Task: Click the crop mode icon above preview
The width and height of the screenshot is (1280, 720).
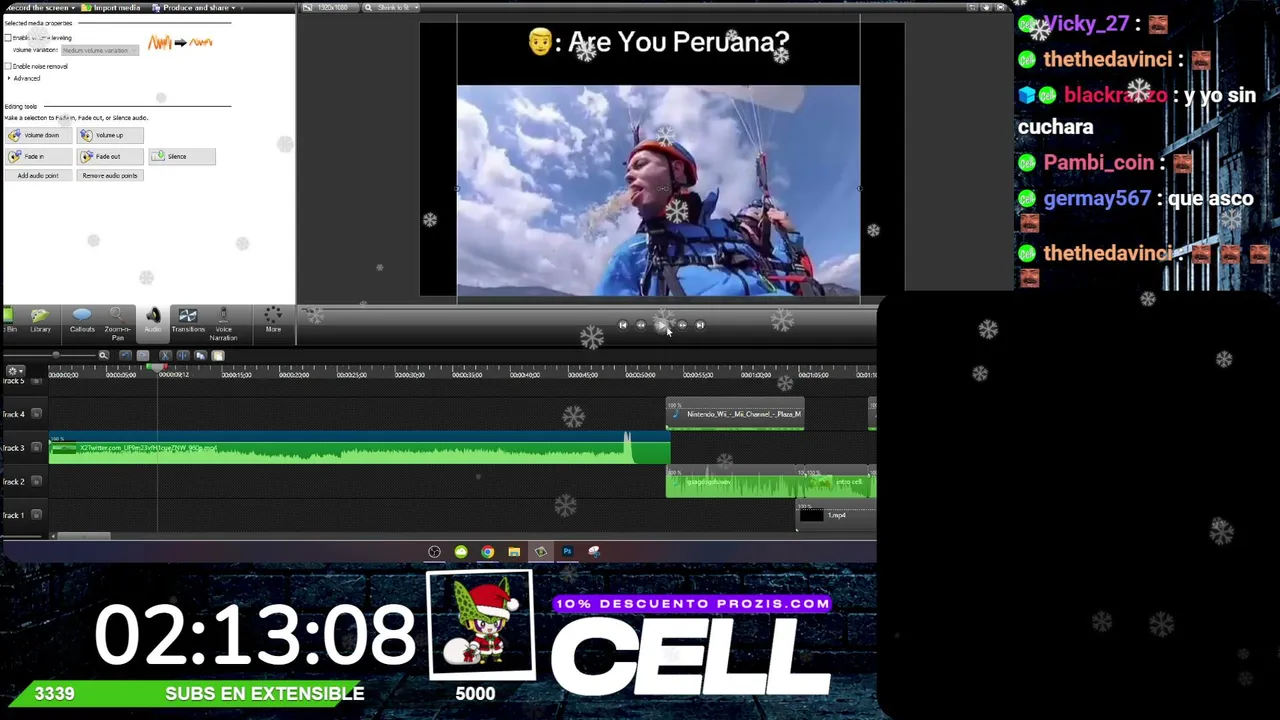Action: 971,8
